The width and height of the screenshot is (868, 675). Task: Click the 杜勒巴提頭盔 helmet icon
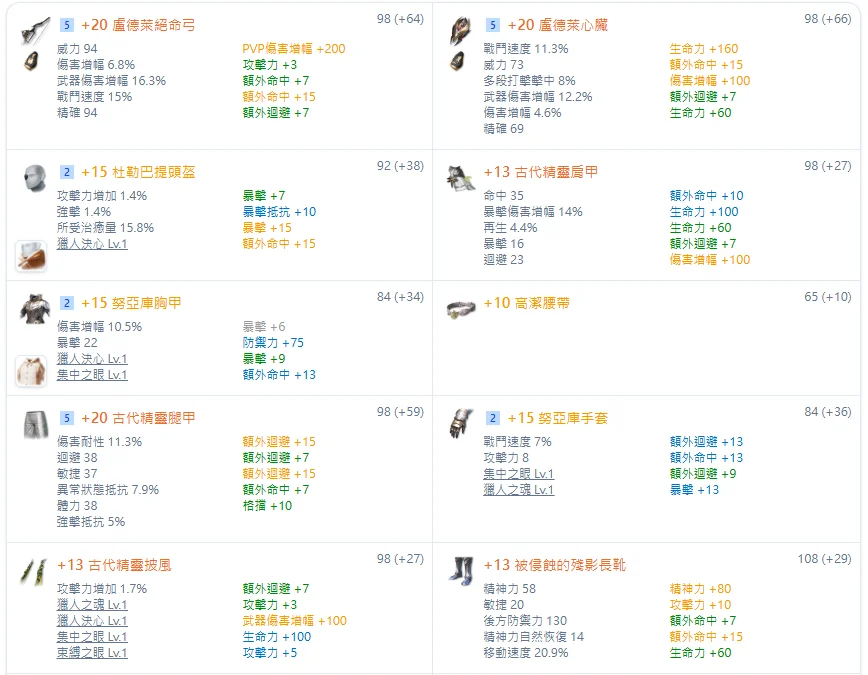point(35,177)
